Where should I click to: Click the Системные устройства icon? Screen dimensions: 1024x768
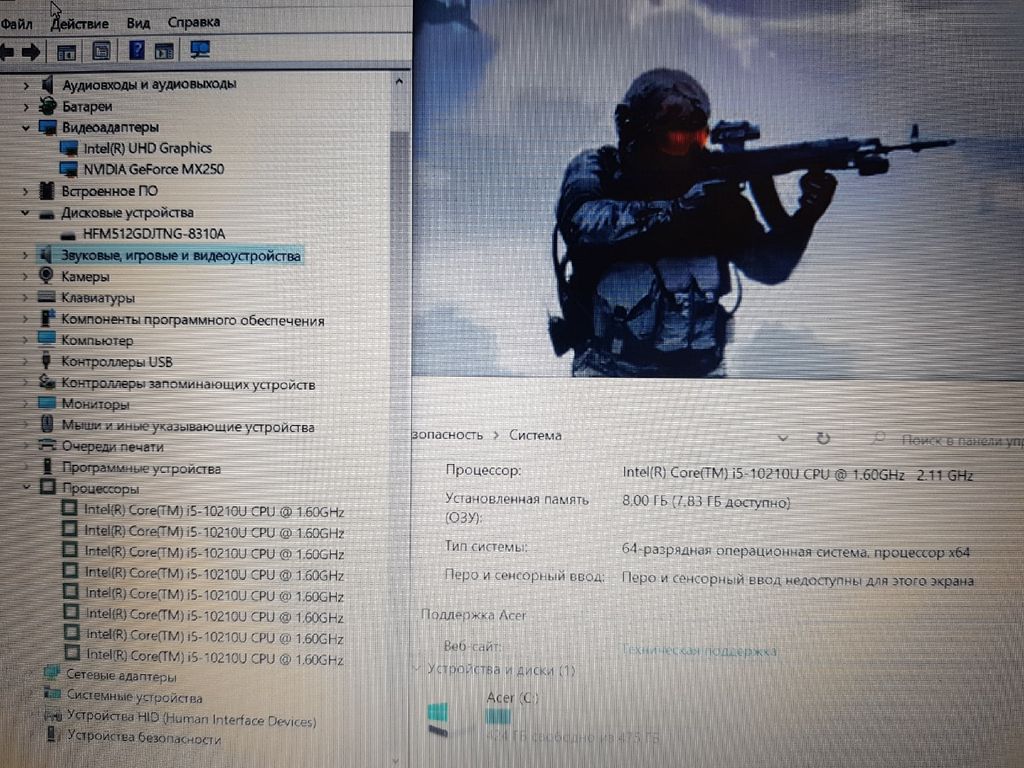(53, 694)
